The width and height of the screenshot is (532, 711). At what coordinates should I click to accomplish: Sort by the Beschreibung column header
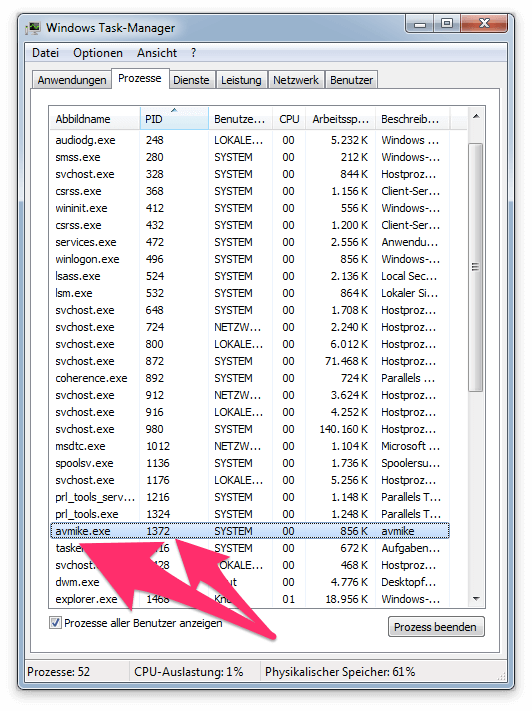tap(412, 119)
